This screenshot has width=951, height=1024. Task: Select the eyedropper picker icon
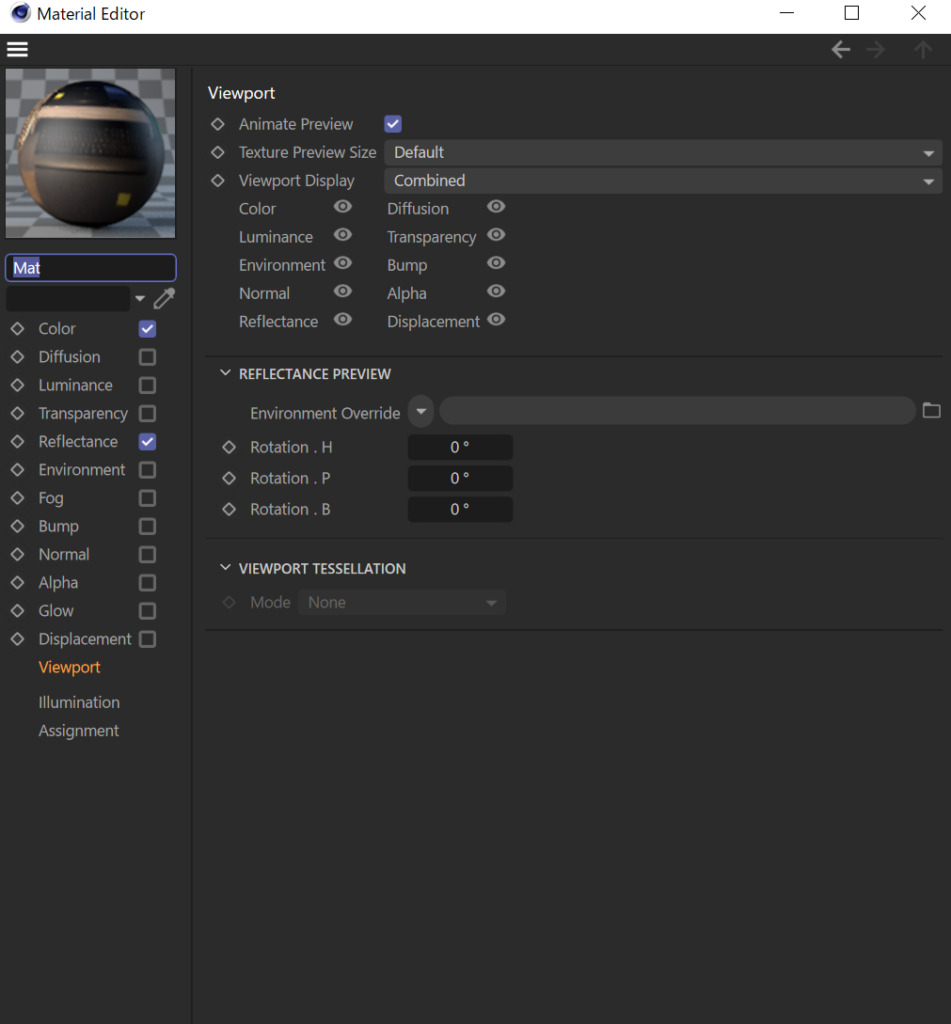coord(165,298)
